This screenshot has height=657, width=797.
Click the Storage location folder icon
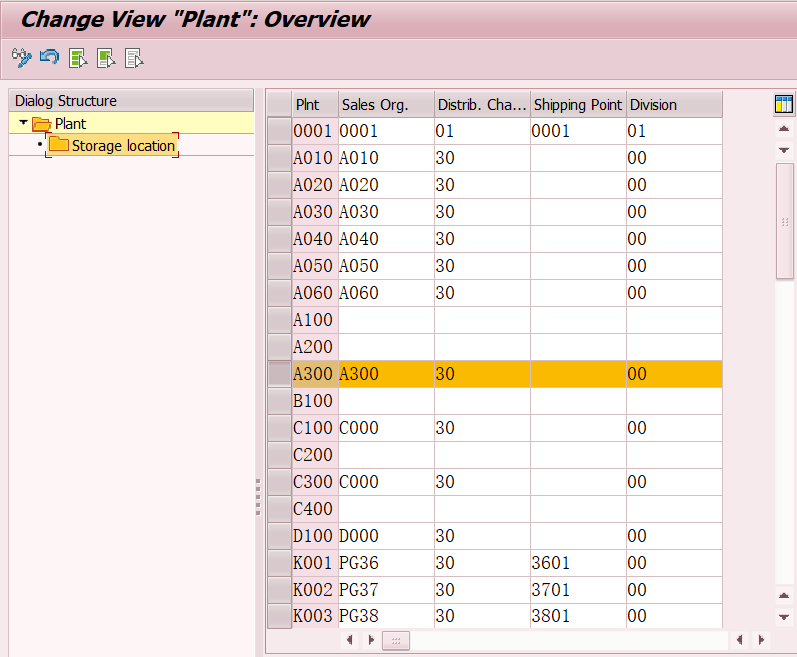[58, 145]
